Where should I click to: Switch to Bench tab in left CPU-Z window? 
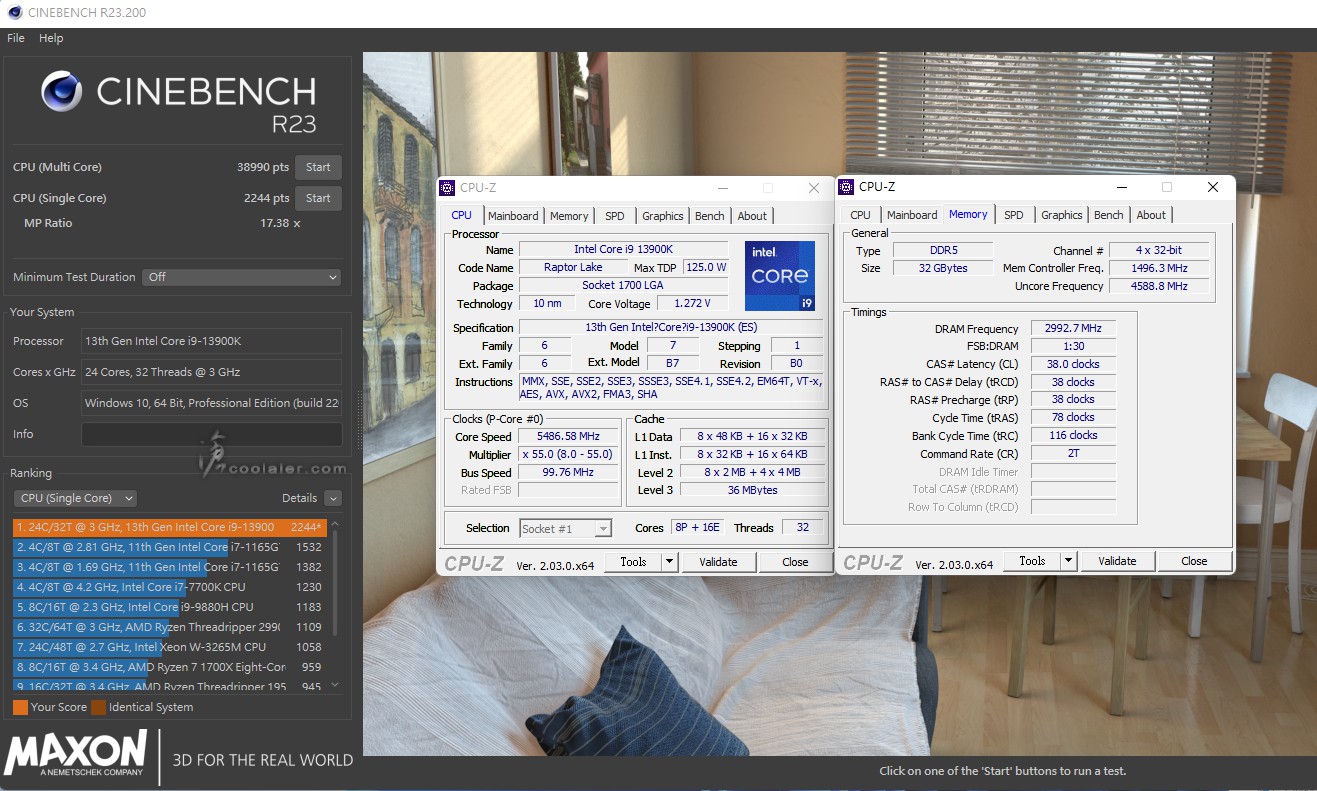click(x=710, y=216)
